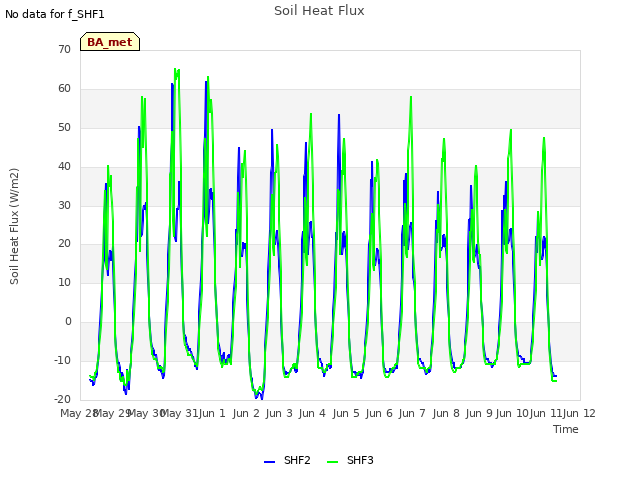The width and height of the screenshot is (640, 480).
Task: Click the Jun 4 x-axis date label
Action: (312, 413)
